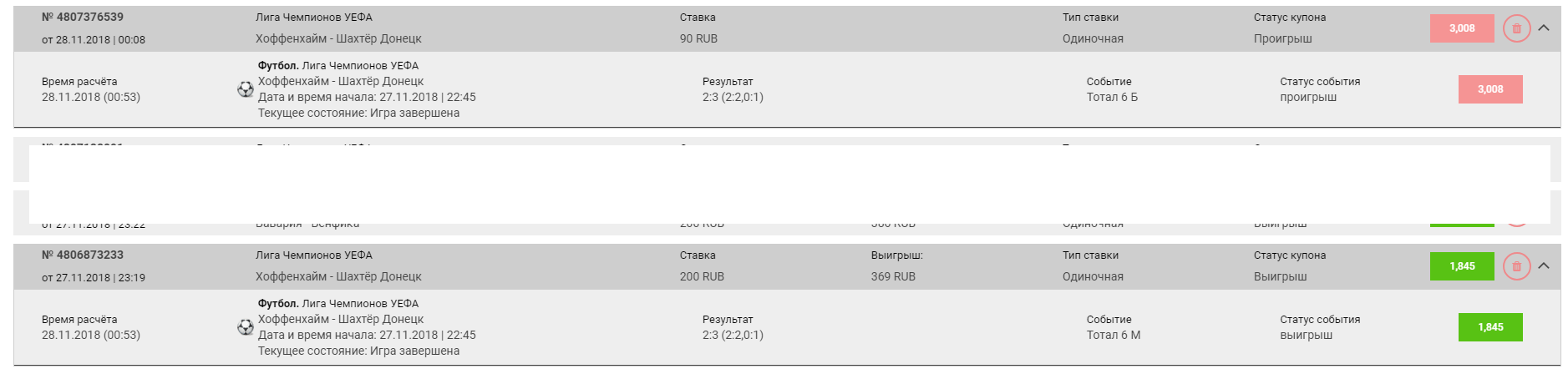Image resolution: width=1568 pixels, height=374 pixels.
Task: Open Хоффенхайм - Шахтёр Донецк in lost coupon header
Action: click(338, 38)
